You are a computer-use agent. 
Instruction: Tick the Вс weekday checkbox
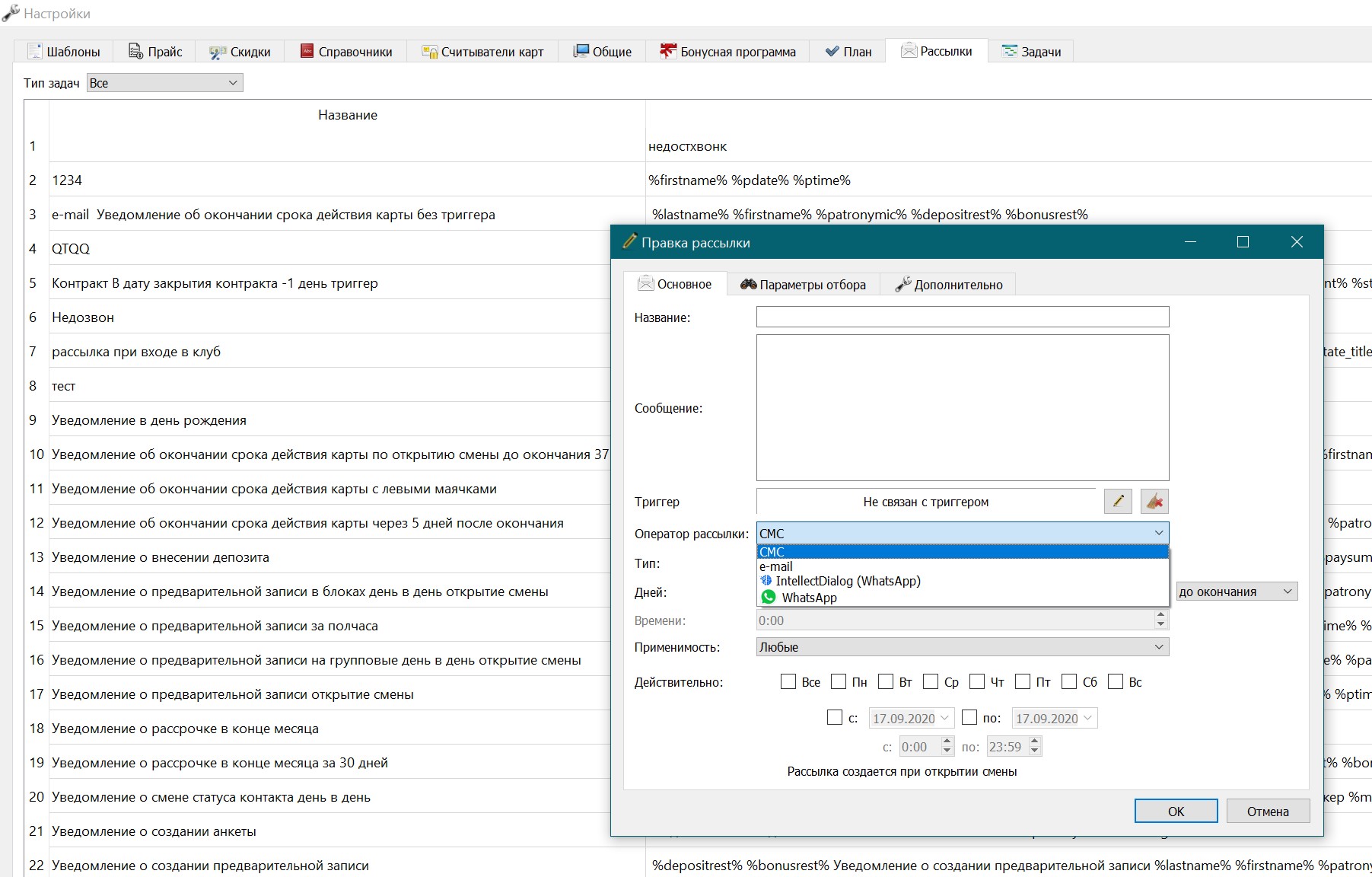[1116, 681]
